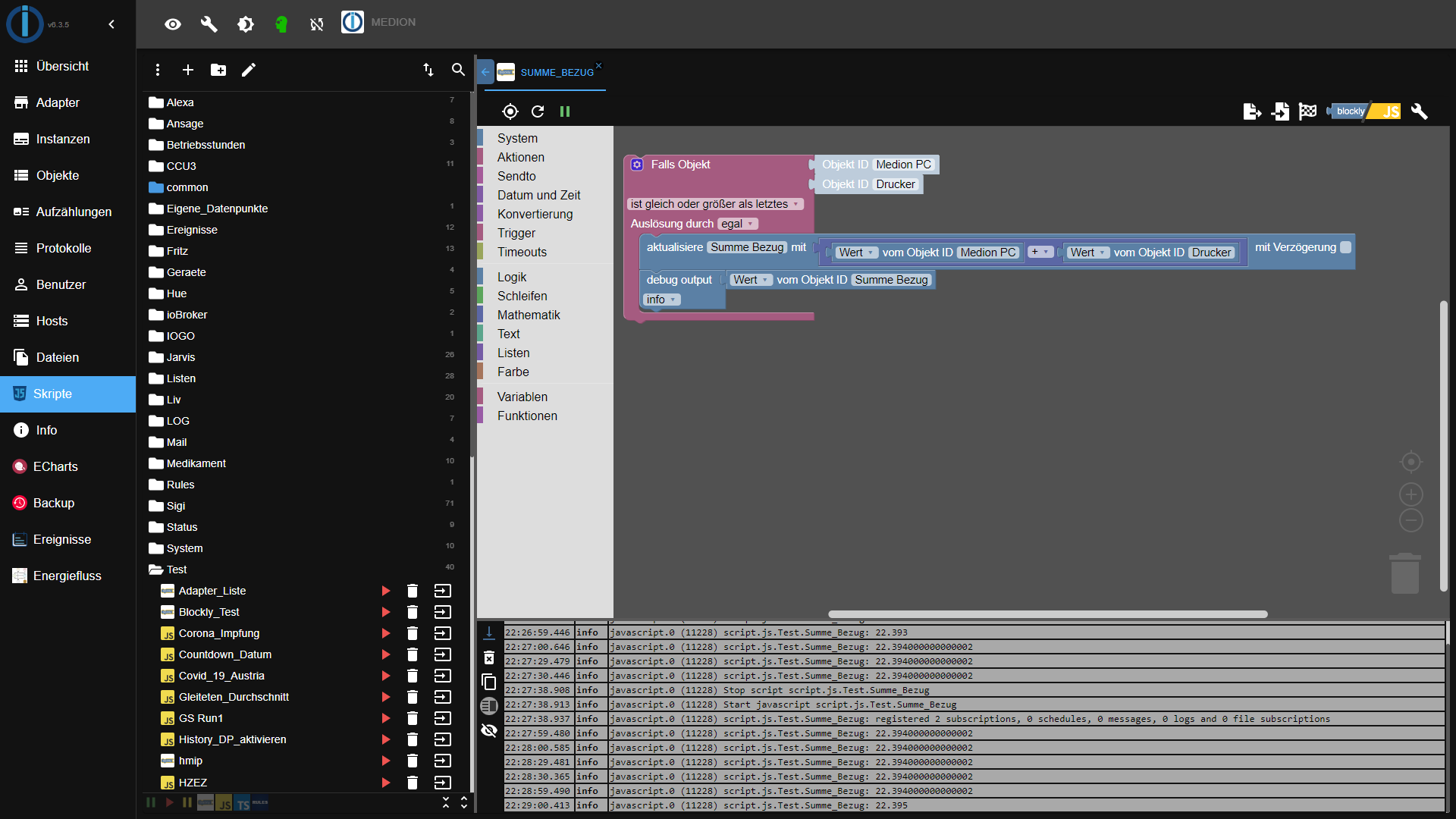This screenshot has width=1456, height=819.
Task: Click the new folder icon in script toolbar
Action: point(218,70)
